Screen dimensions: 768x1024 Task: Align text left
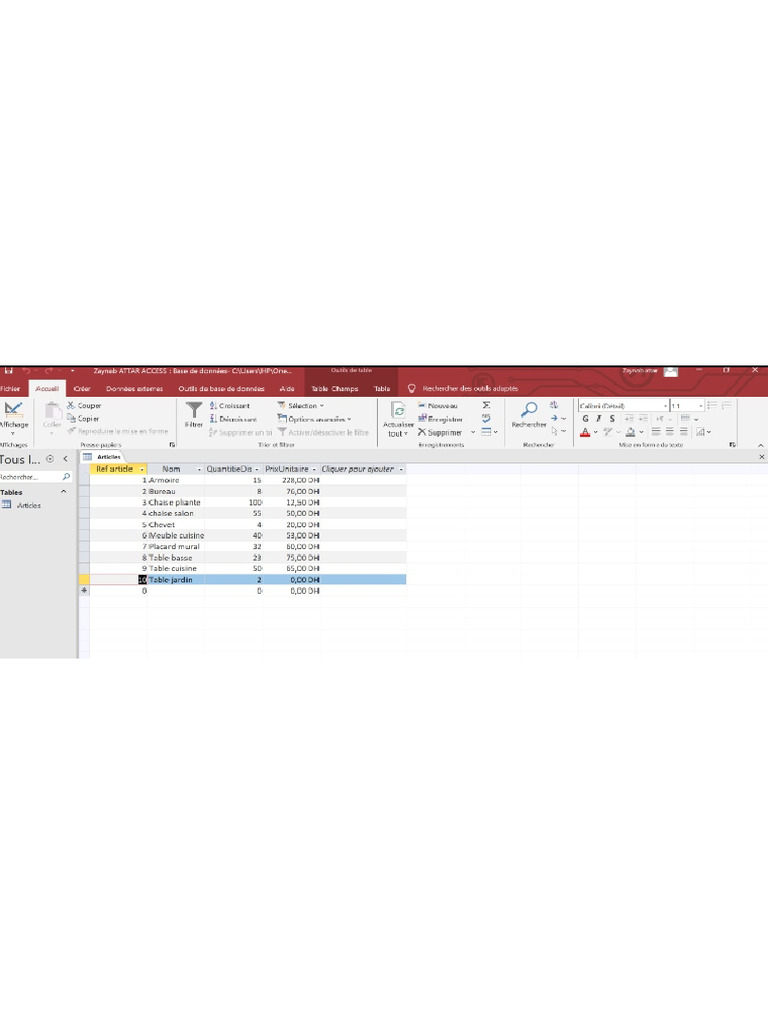(656, 432)
